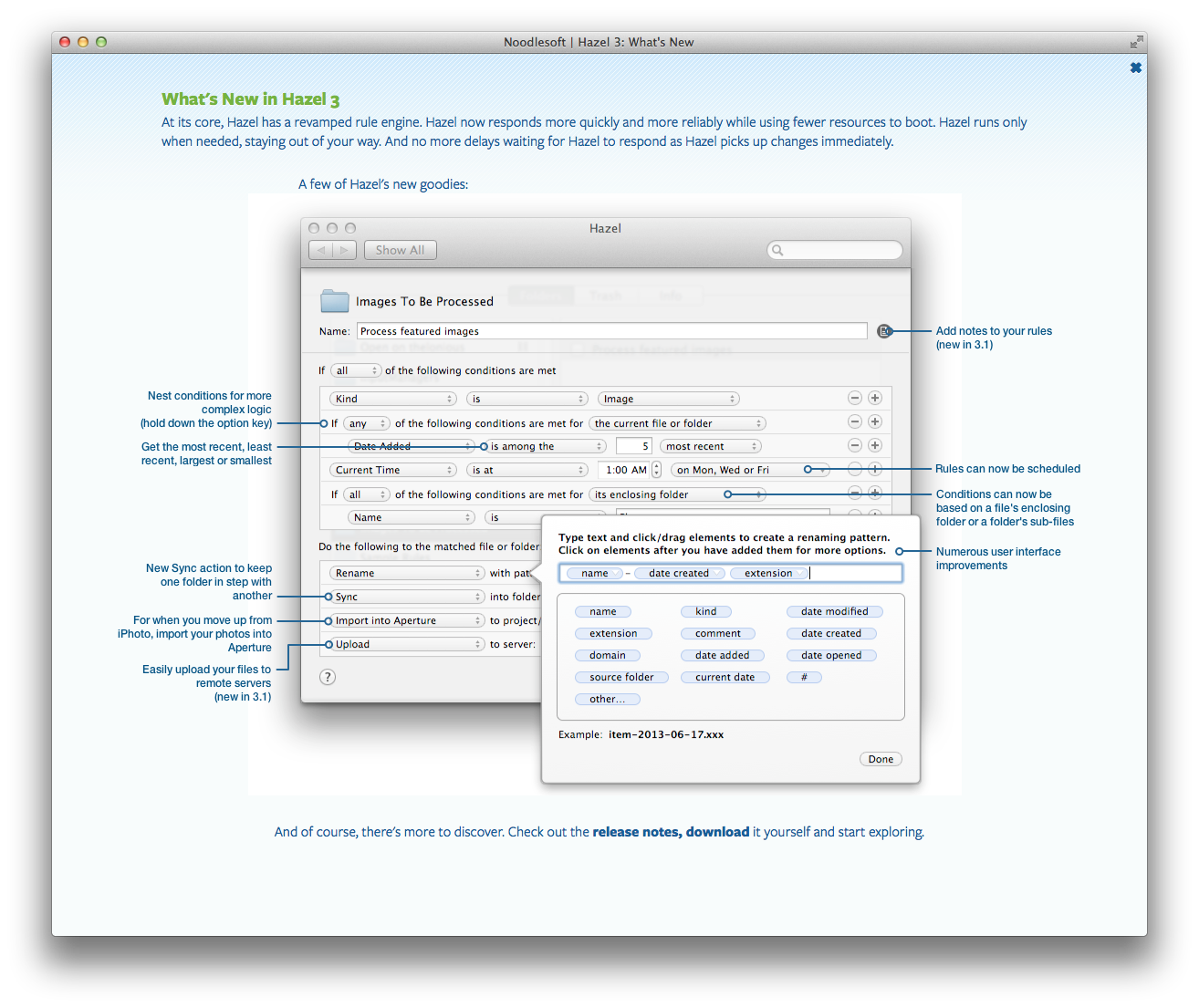Click the 'other…' token
The image size is (1199, 1008).
coord(608,699)
